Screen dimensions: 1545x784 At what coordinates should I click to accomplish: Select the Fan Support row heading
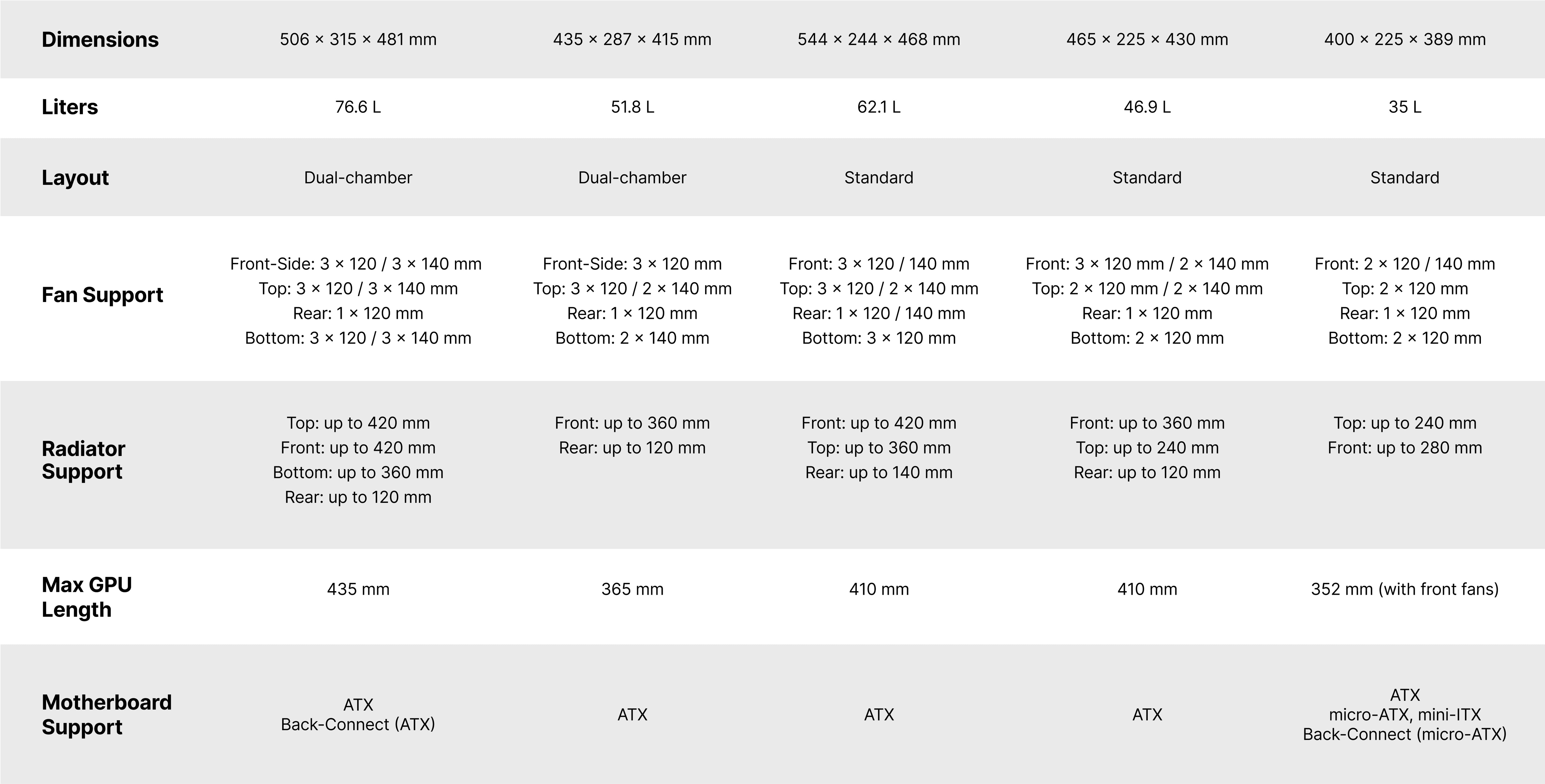click(x=102, y=295)
